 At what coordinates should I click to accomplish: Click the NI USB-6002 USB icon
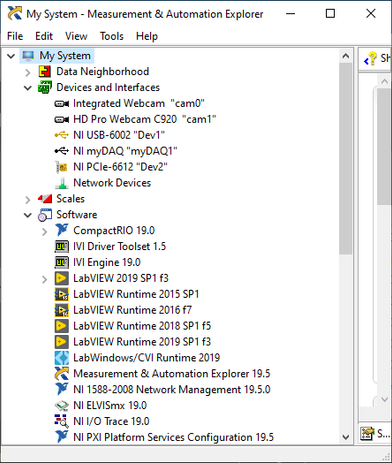pyautogui.click(x=62, y=135)
